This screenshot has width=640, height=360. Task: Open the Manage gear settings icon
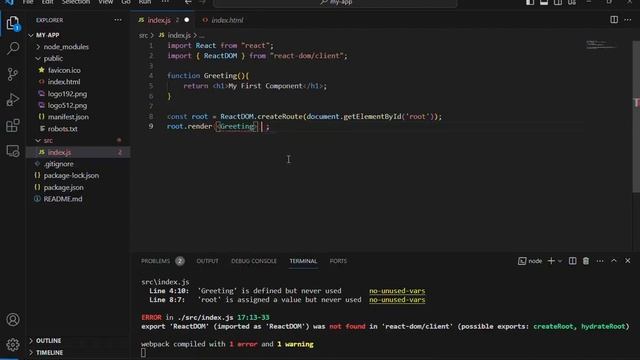pyautogui.click(x=13, y=345)
